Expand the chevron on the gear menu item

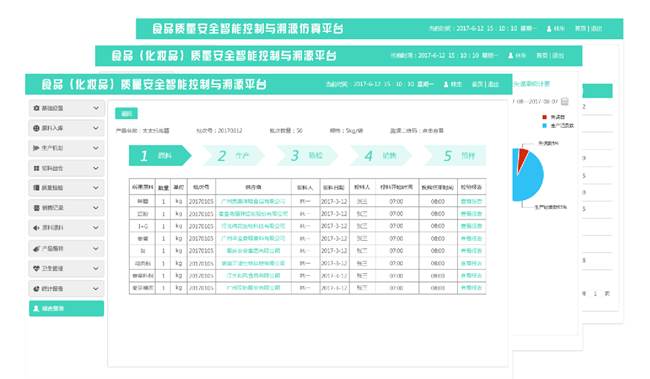point(96,108)
